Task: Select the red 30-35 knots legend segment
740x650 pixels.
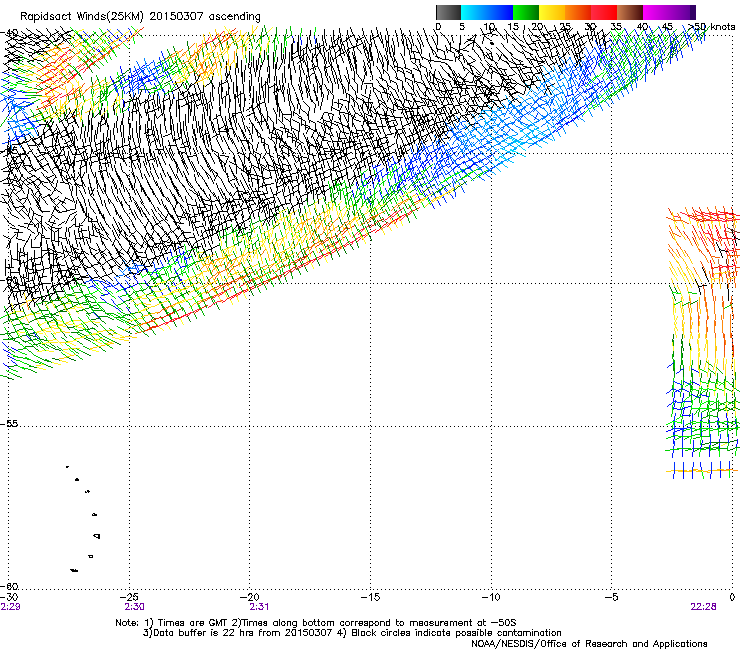Action: click(x=604, y=12)
